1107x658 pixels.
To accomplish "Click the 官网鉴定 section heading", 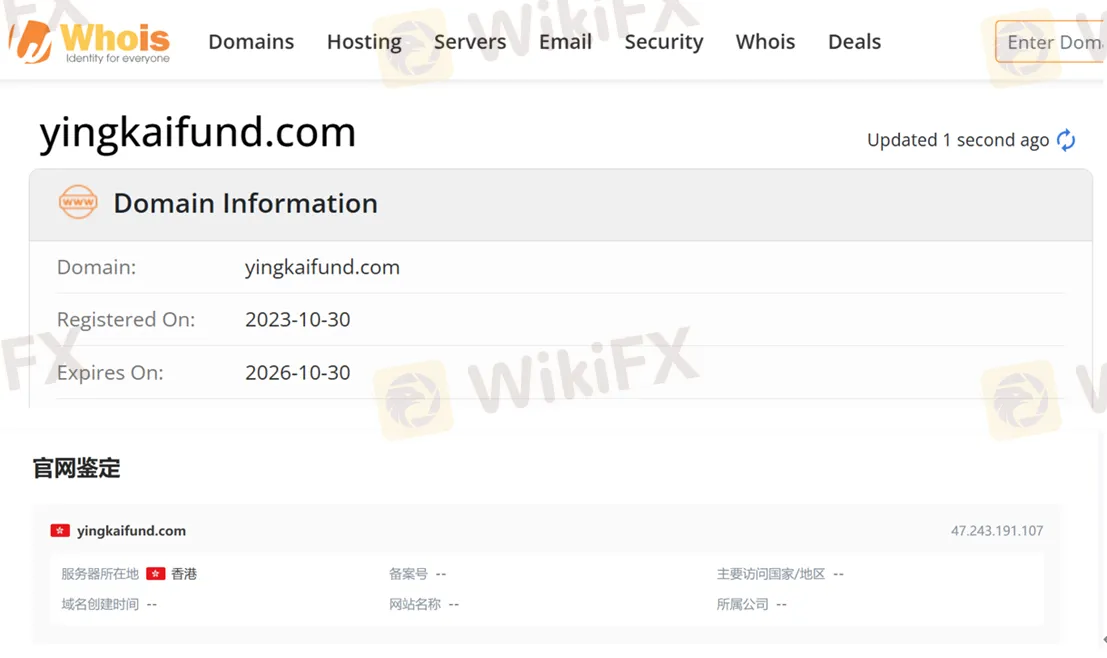I will [x=77, y=467].
